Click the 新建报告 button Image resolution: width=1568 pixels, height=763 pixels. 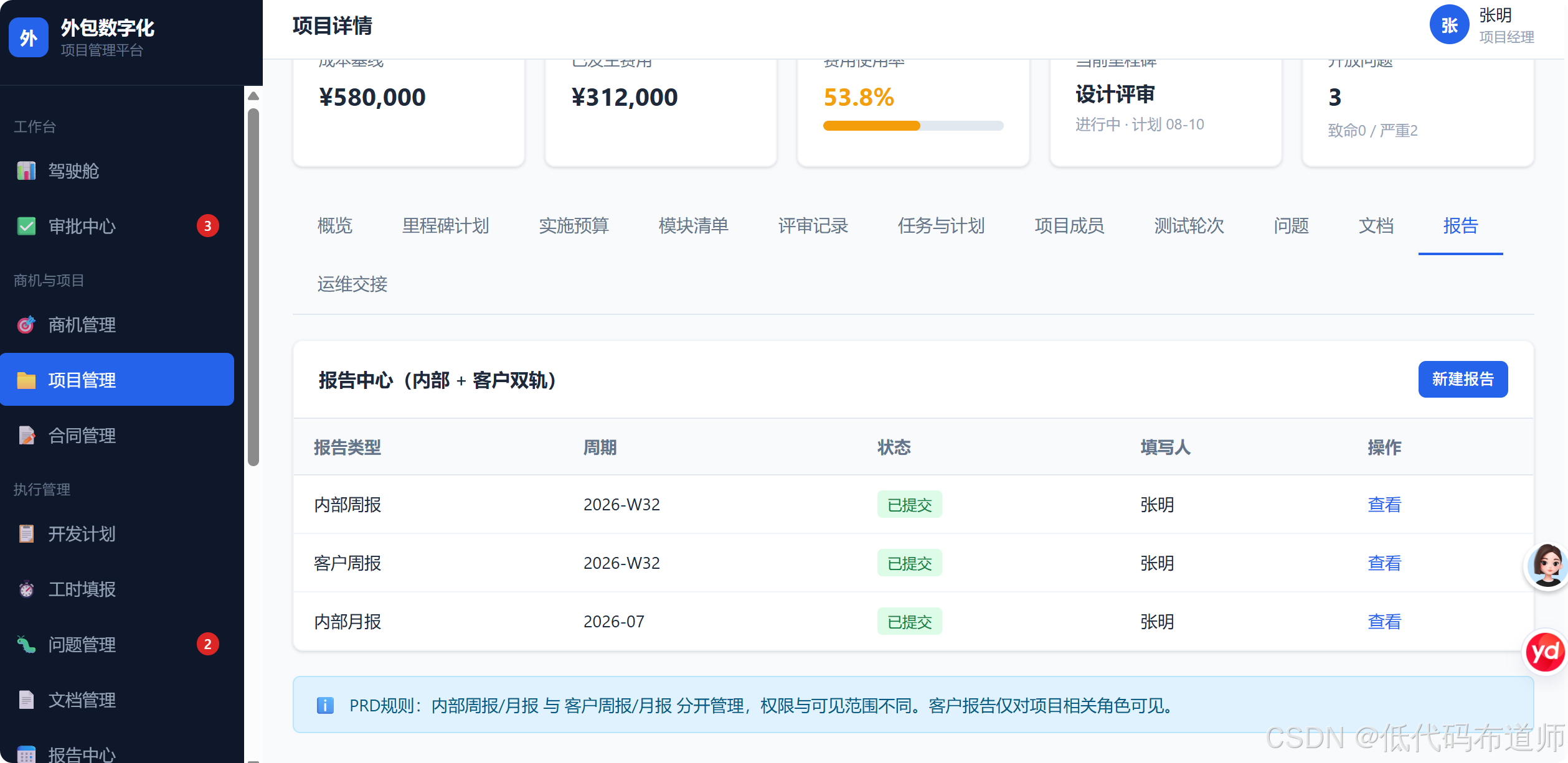(1463, 379)
